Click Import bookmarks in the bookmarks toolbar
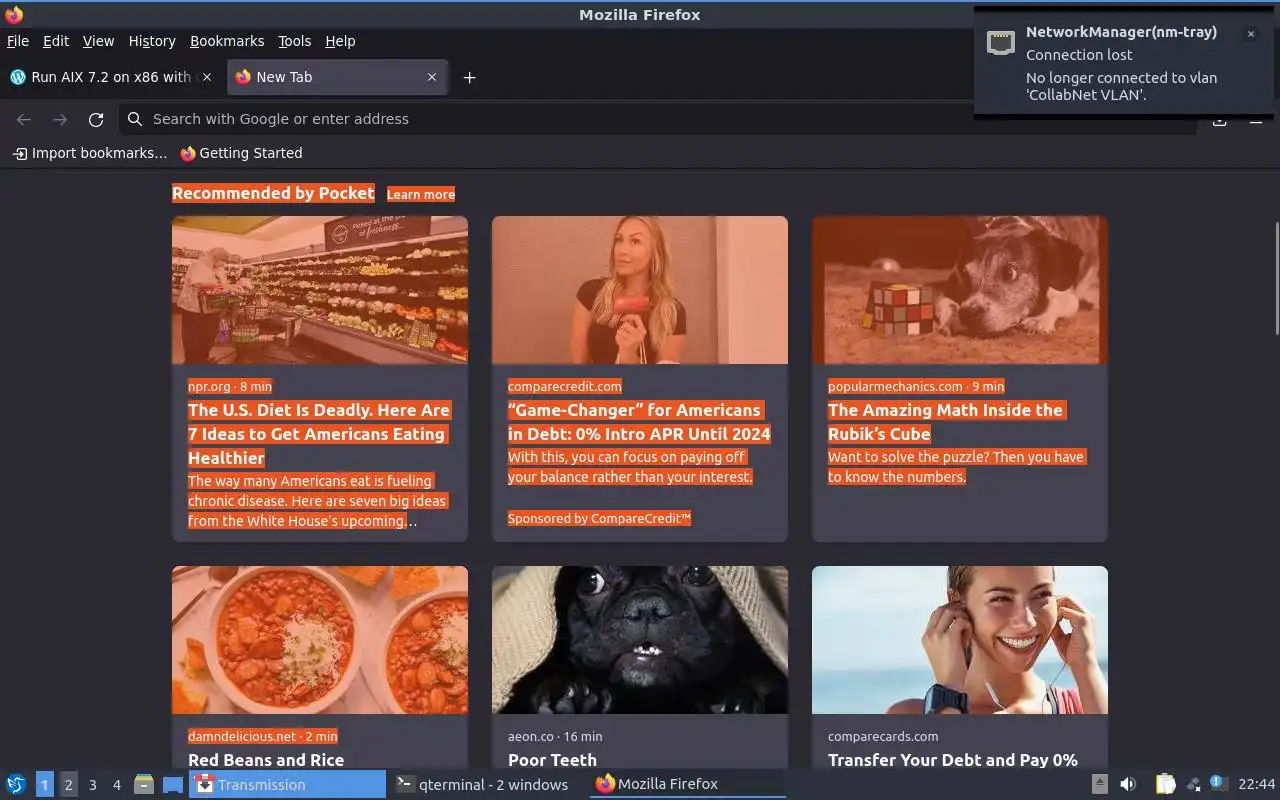1280x800 pixels. [x=90, y=153]
